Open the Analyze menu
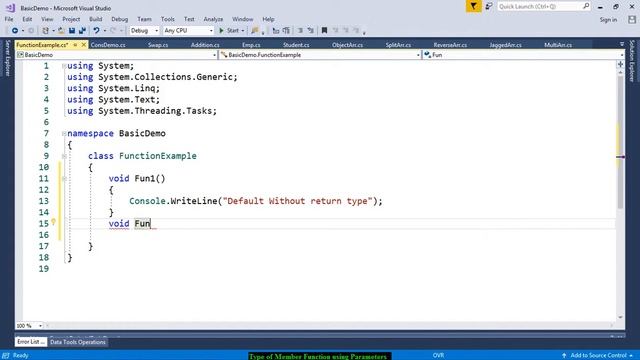640x360 pixels. tap(213, 19)
